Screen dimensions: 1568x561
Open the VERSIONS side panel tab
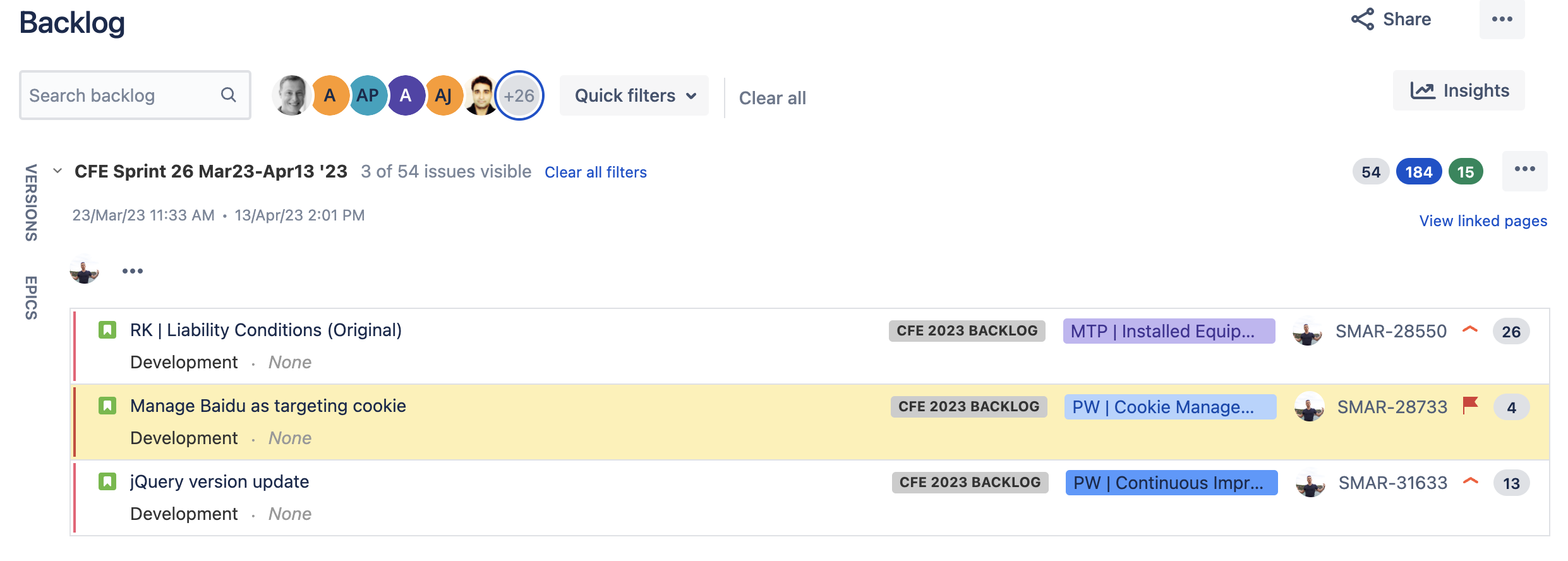coord(31,203)
